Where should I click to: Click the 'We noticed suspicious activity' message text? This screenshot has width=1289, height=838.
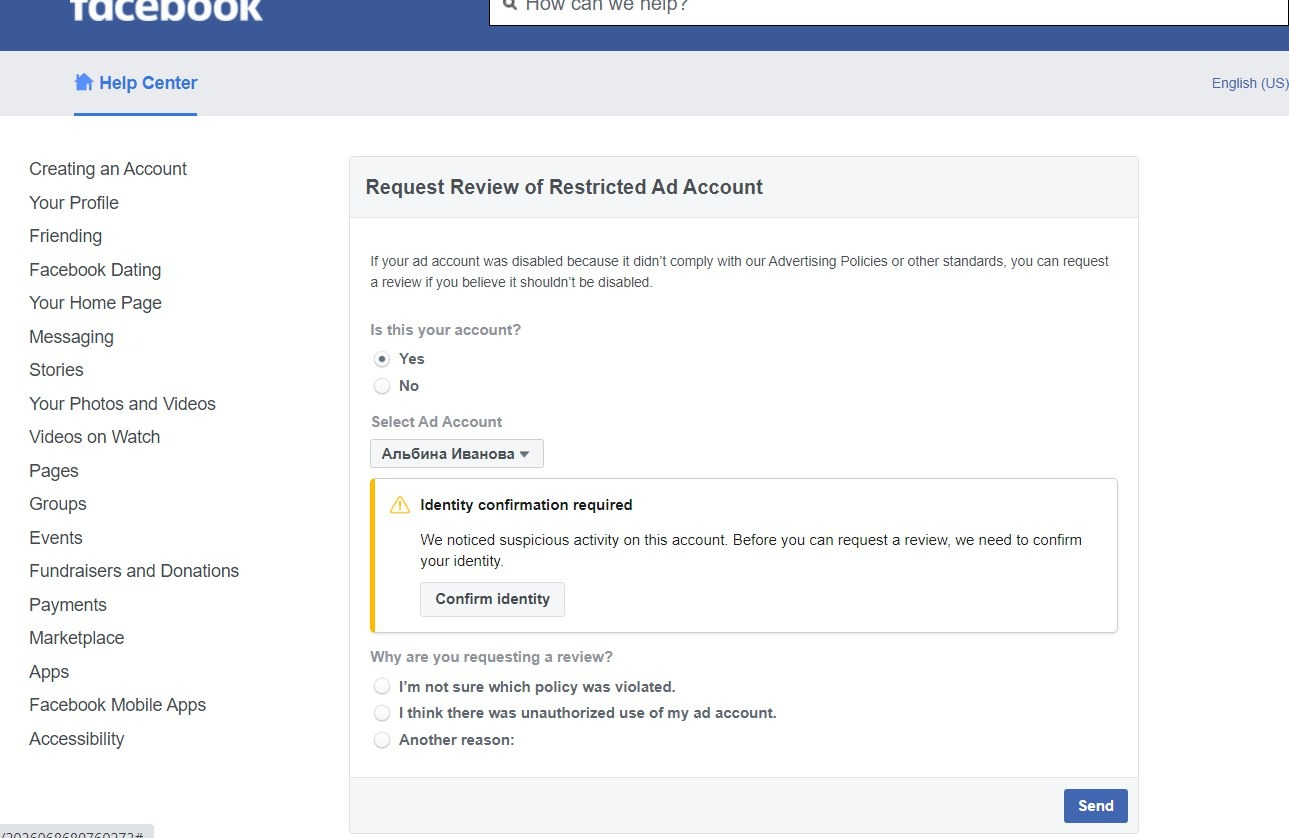pyautogui.click(x=751, y=550)
